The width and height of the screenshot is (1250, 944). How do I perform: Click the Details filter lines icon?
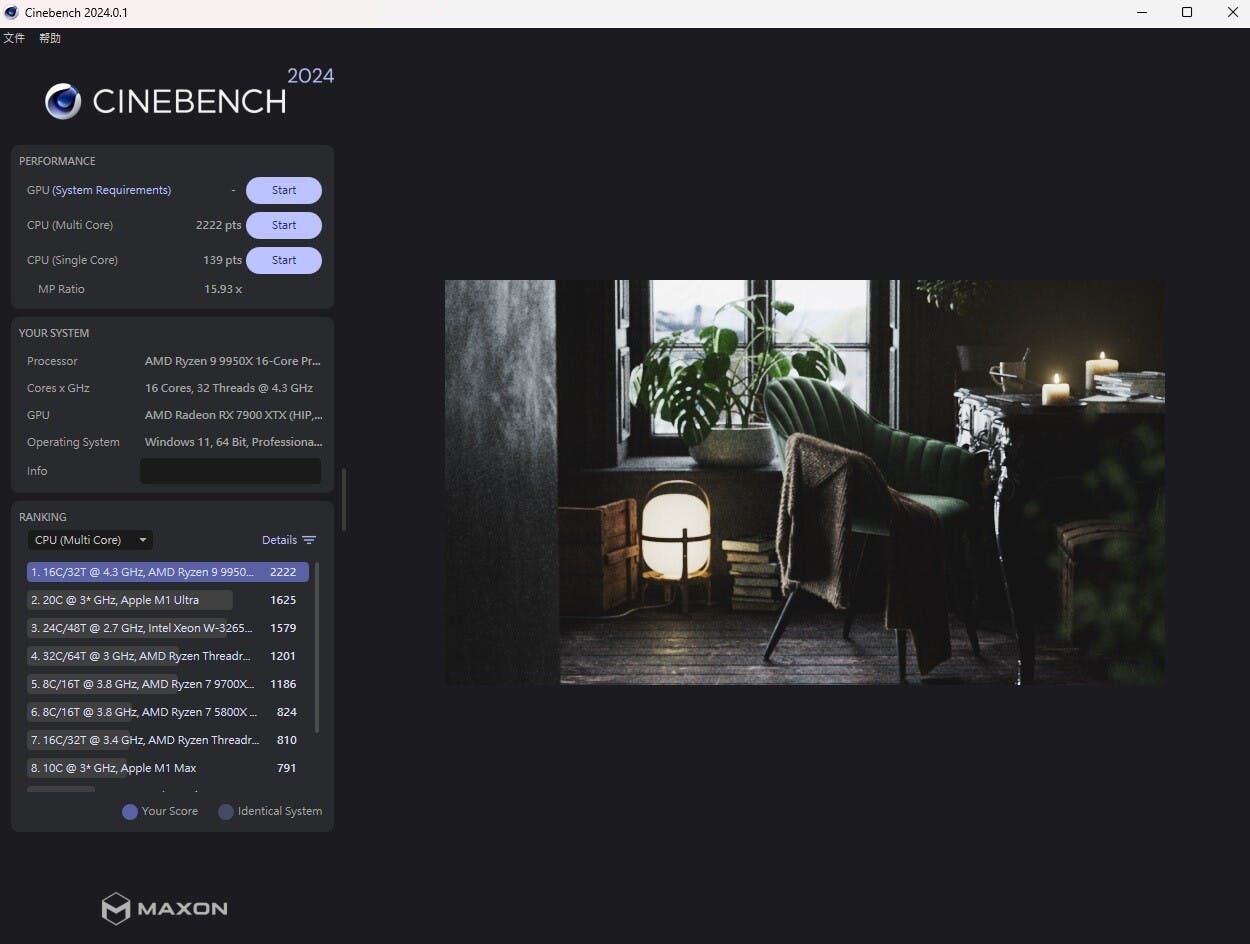click(309, 540)
